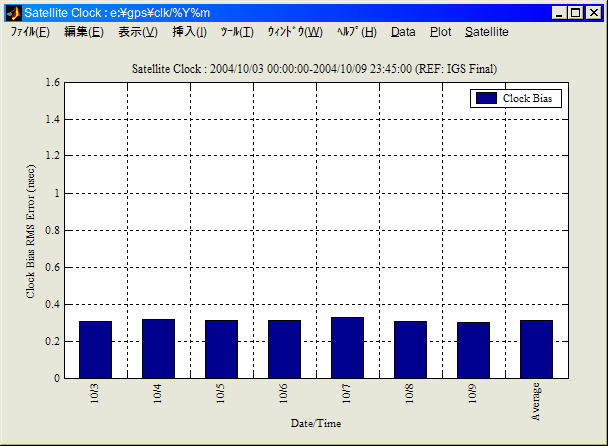Open the ツール(T) menu
608x446 pixels.
tap(237, 32)
